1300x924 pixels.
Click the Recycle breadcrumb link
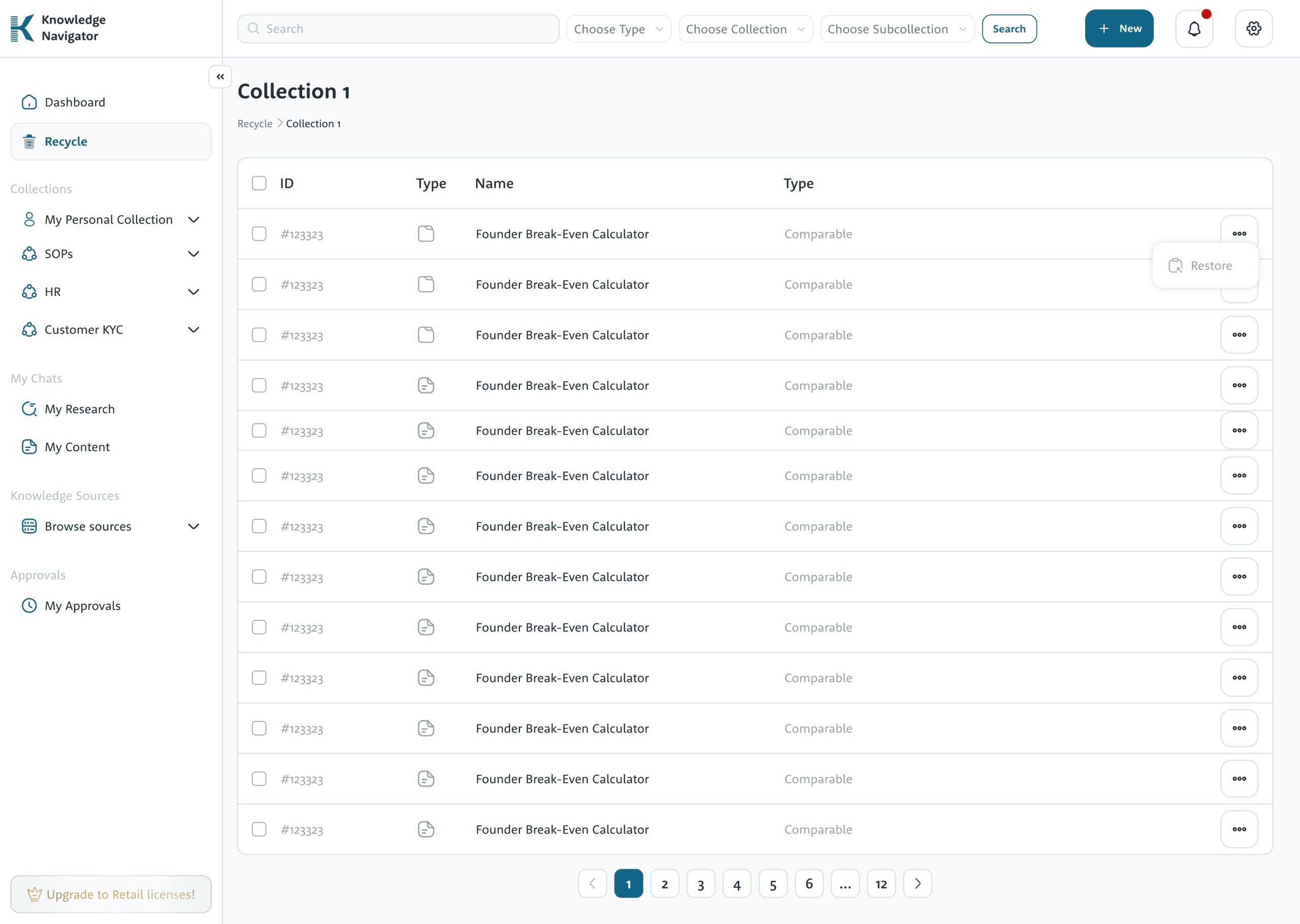pyautogui.click(x=254, y=124)
